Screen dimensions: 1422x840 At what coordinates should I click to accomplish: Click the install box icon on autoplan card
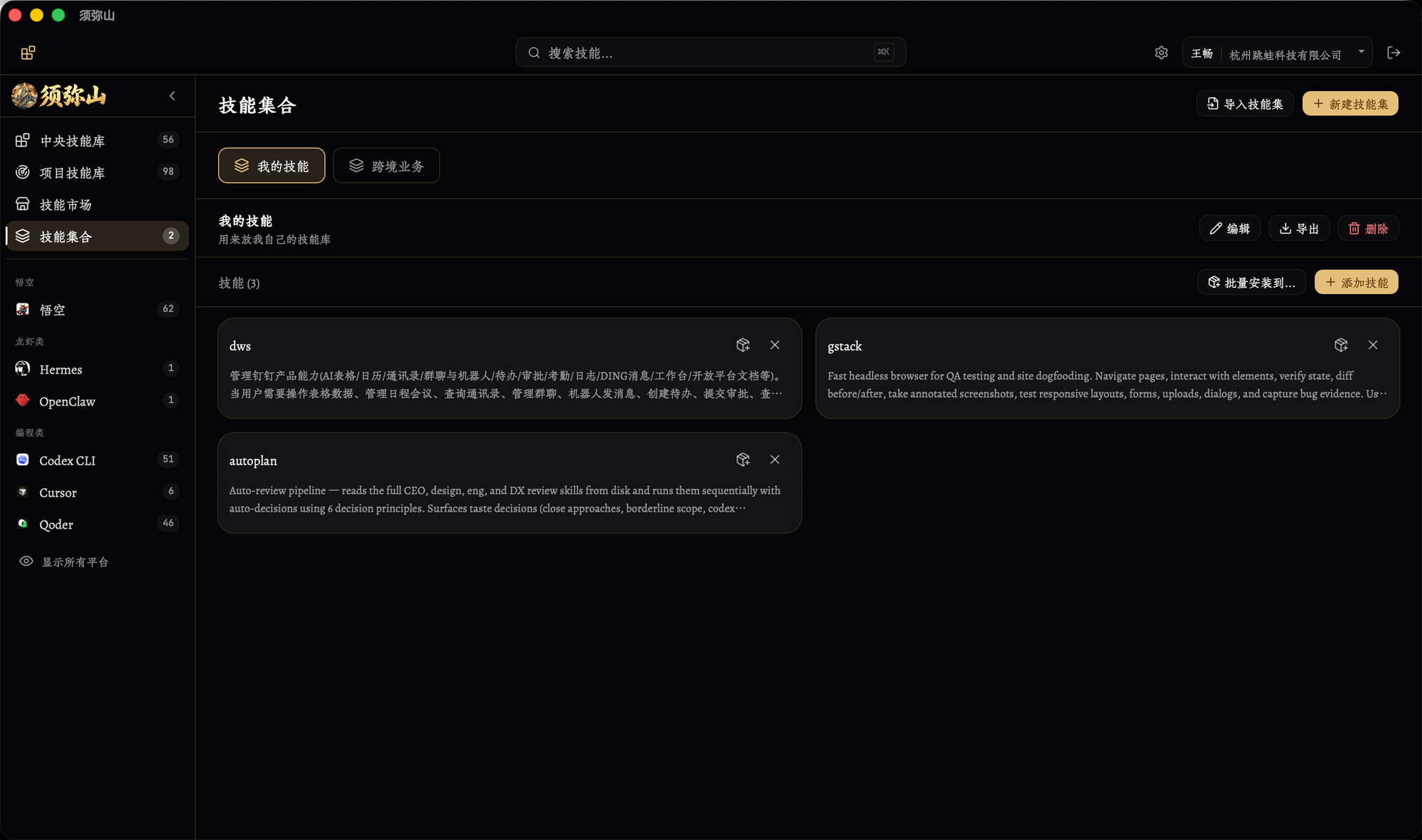pos(743,459)
